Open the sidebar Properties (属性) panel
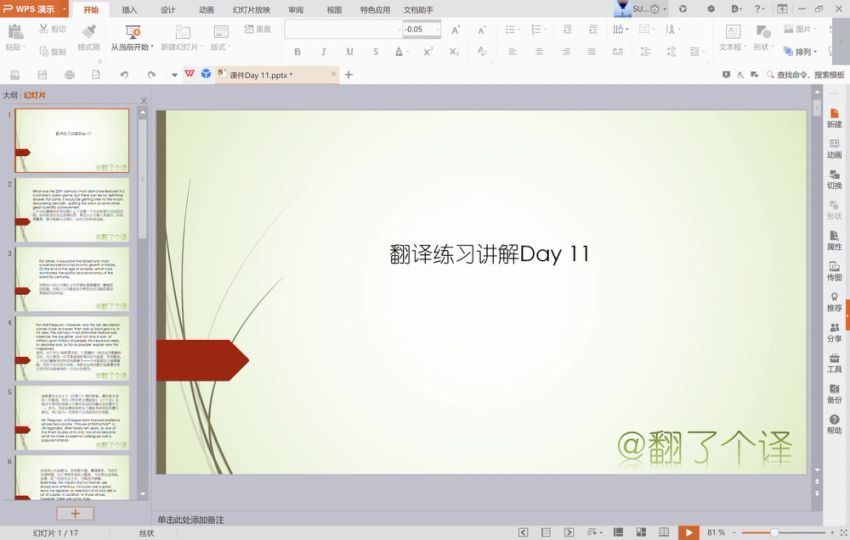 click(x=834, y=240)
